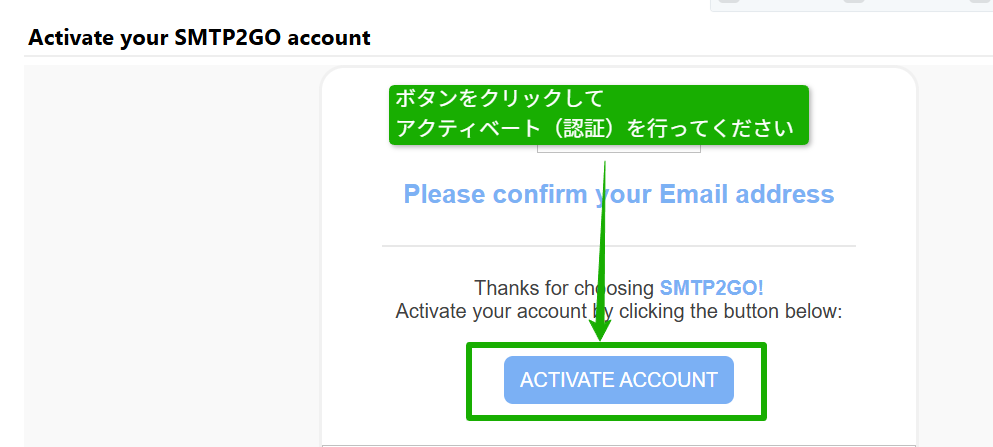Open the SMTP2GO! link in the email
This screenshot has width=993, height=447.
711,288
